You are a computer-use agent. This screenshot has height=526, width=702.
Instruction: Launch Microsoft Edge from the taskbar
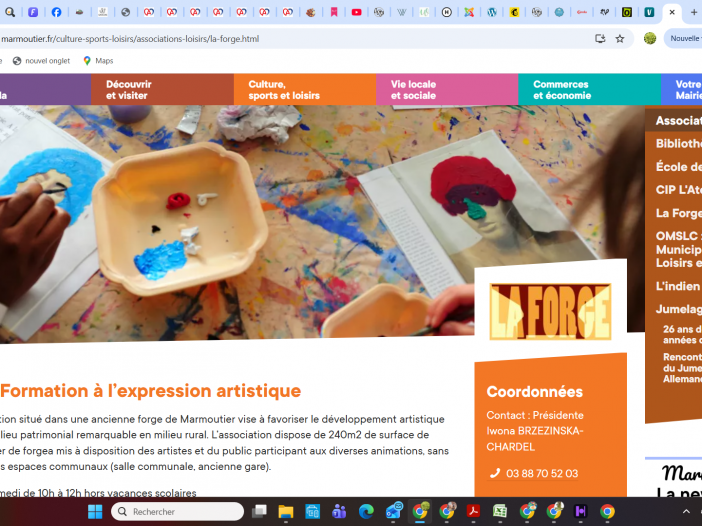pos(366,511)
